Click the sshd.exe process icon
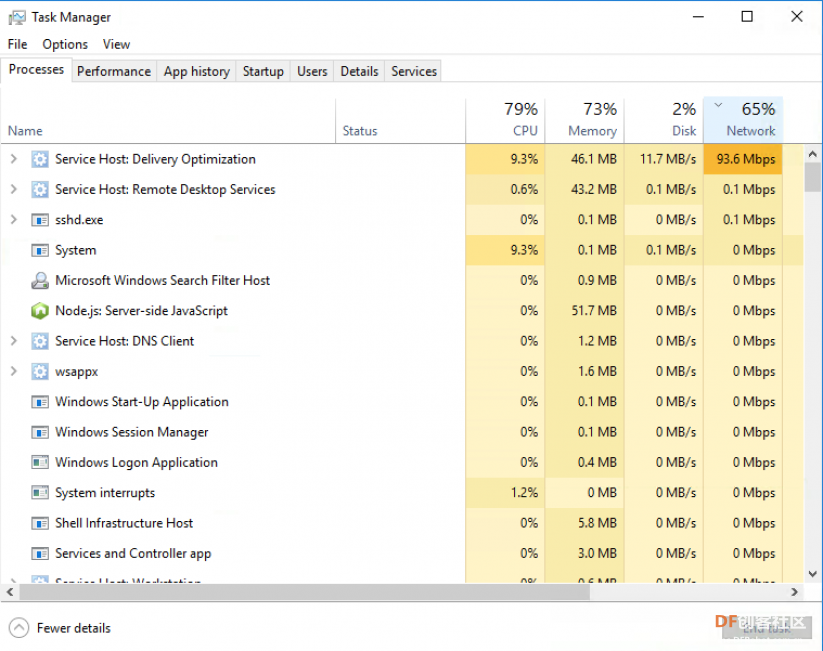Viewport: 823px width, 651px height. [x=40, y=220]
